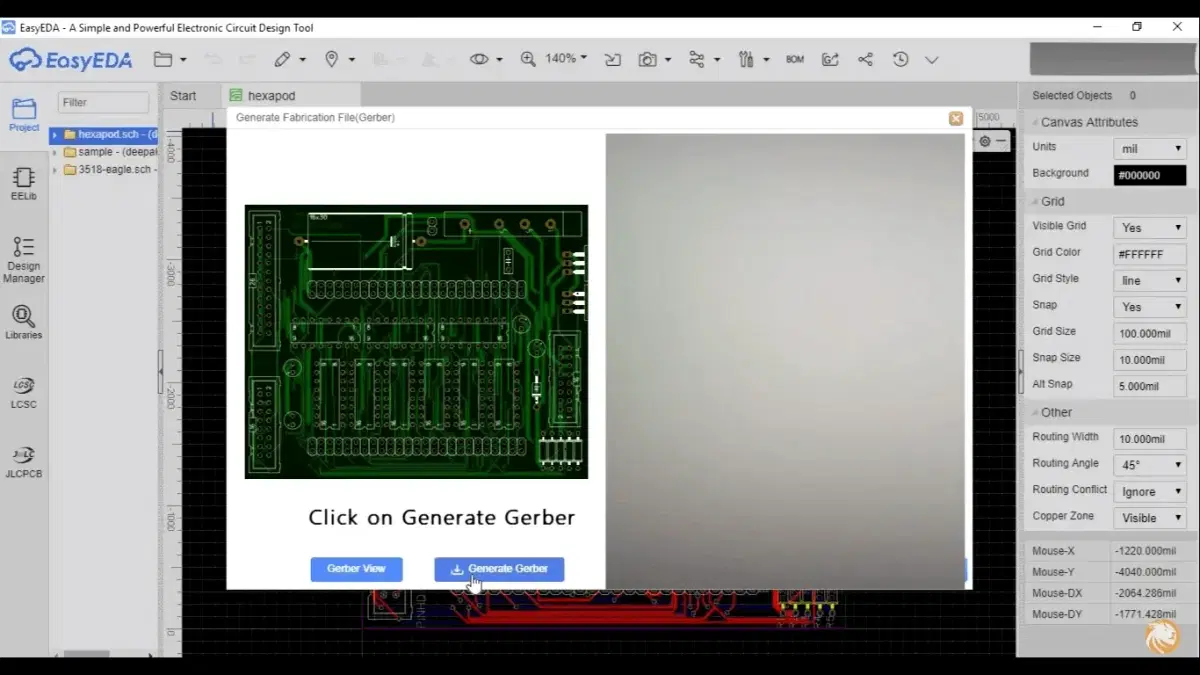The width and height of the screenshot is (1200, 675).
Task: Click the camera export icon
Action: click(648, 60)
